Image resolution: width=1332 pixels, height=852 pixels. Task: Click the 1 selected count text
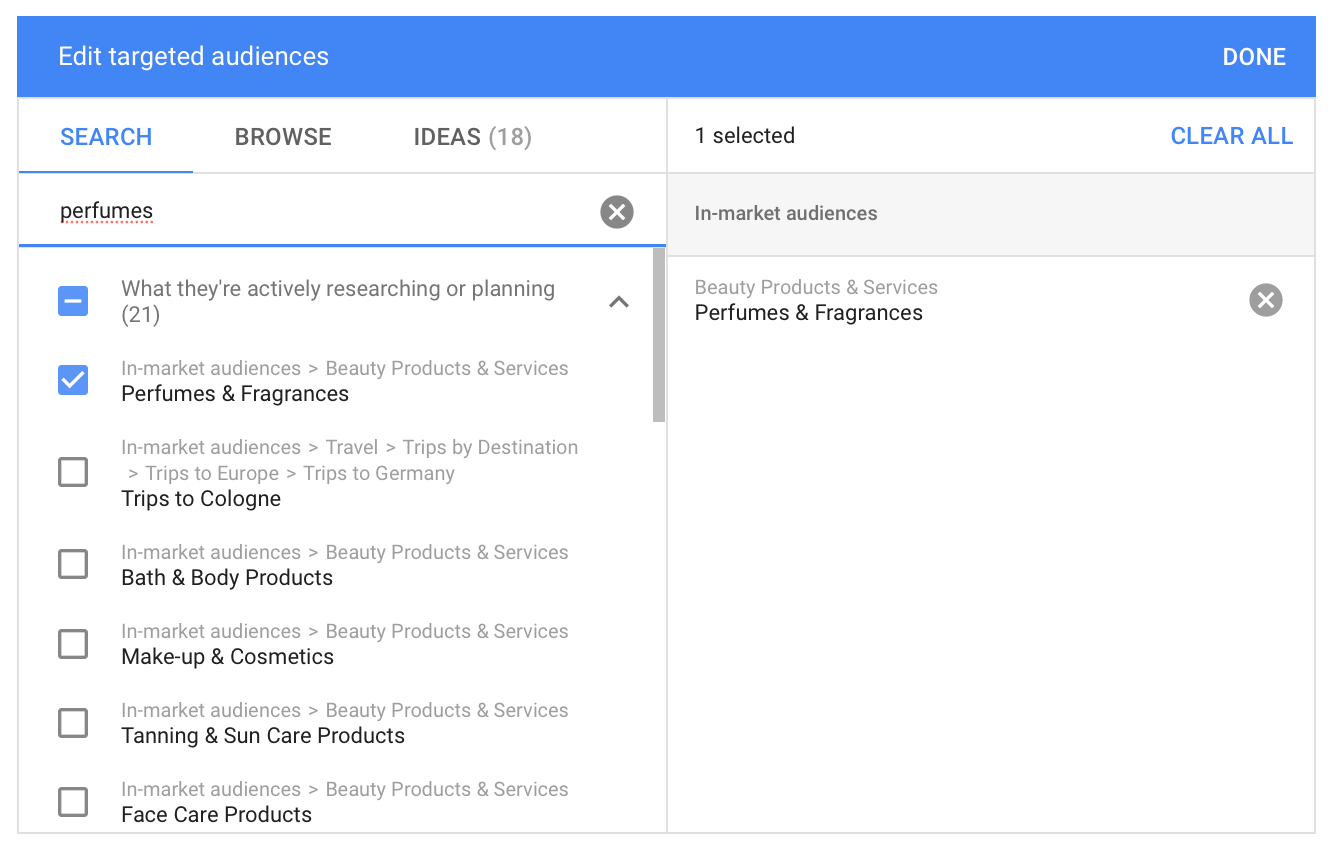pos(745,136)
